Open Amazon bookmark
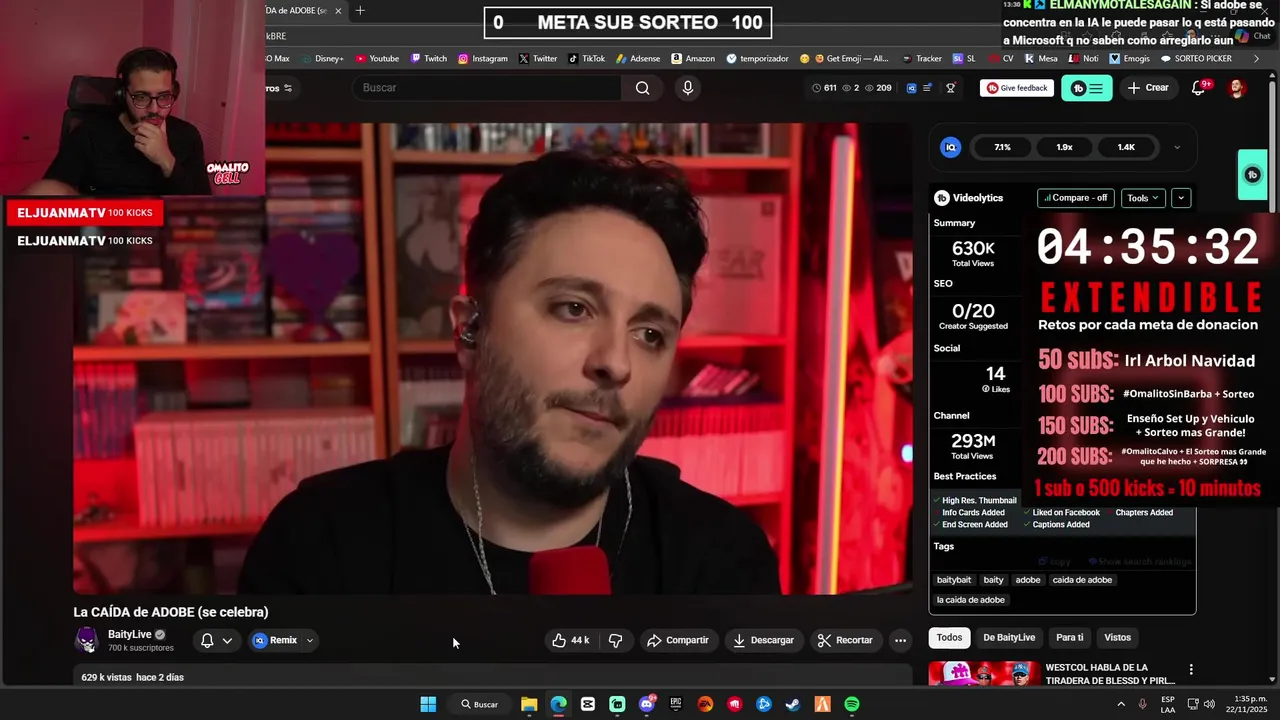1280x720 pixels. (693, 59)
